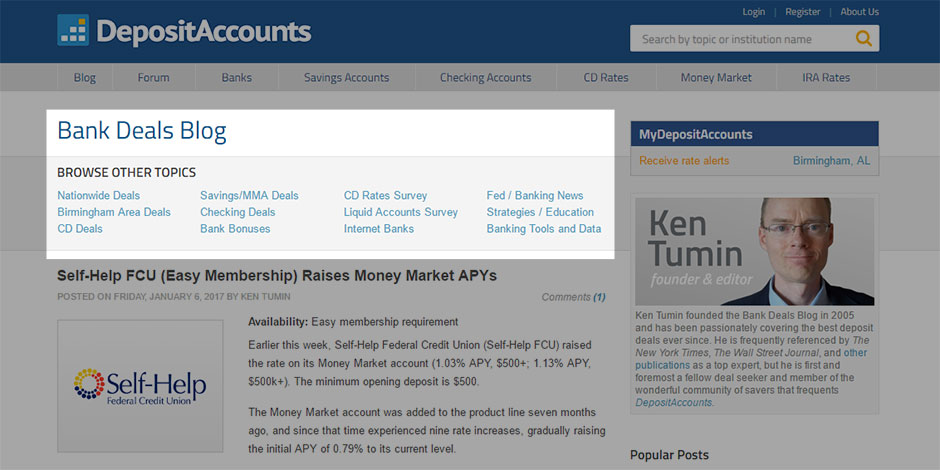Image resolution: width=940 pixels, height=470 pixels.
Task: Open Fed / Banking News topic
Action: [535, 195]
